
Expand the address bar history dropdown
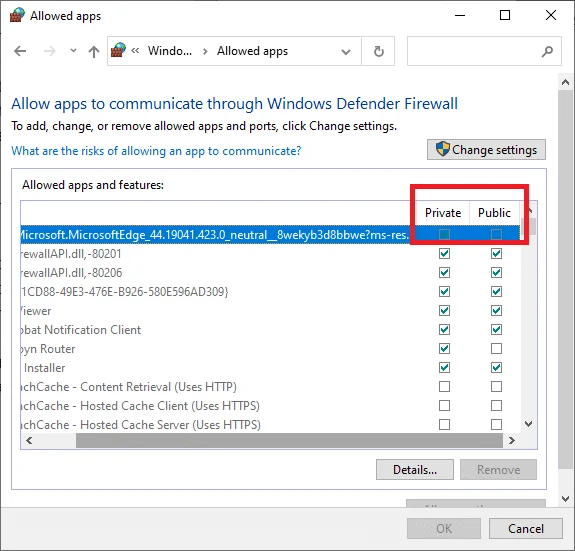[x=345, y=52]
